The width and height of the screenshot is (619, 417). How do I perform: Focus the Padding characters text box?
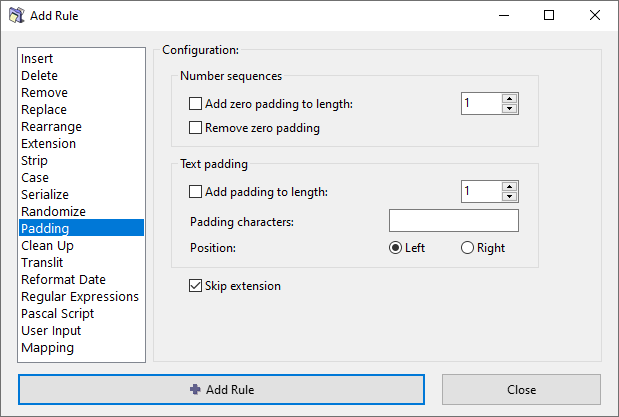(454, 221)
